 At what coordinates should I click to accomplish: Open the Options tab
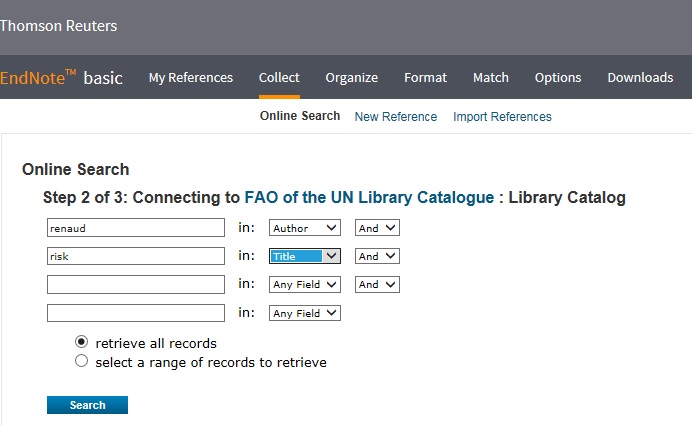click(x=558, y=78)
